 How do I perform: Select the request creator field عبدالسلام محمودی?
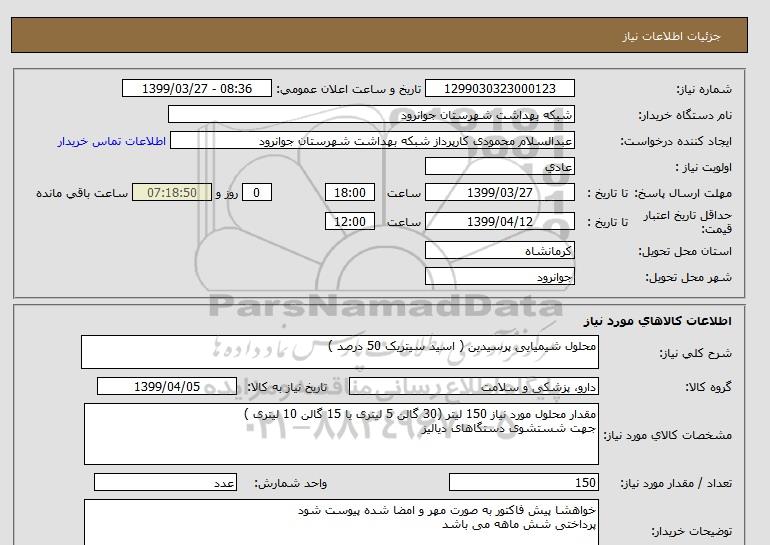click(x=372, y=141)
